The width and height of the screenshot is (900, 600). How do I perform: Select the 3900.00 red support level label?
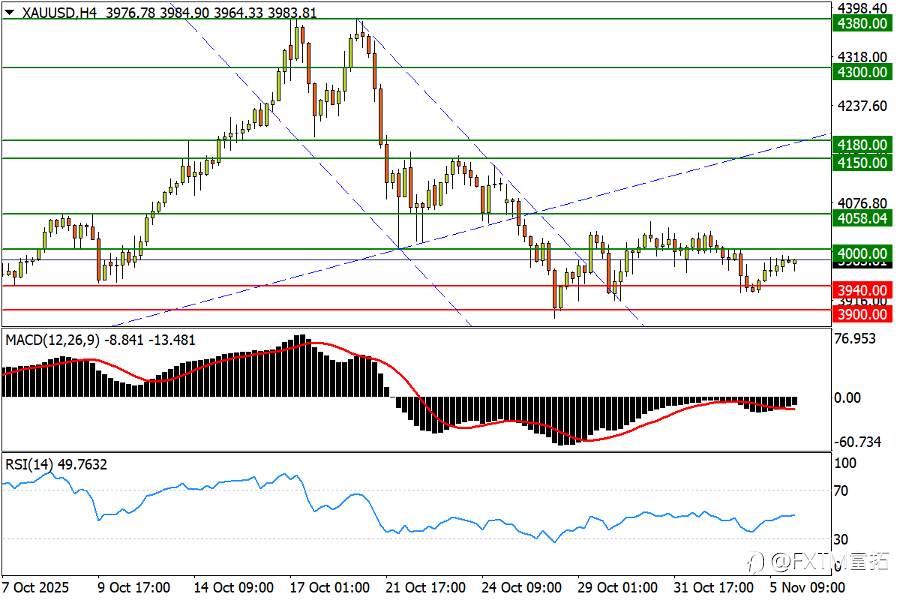(x=862, y=314)
